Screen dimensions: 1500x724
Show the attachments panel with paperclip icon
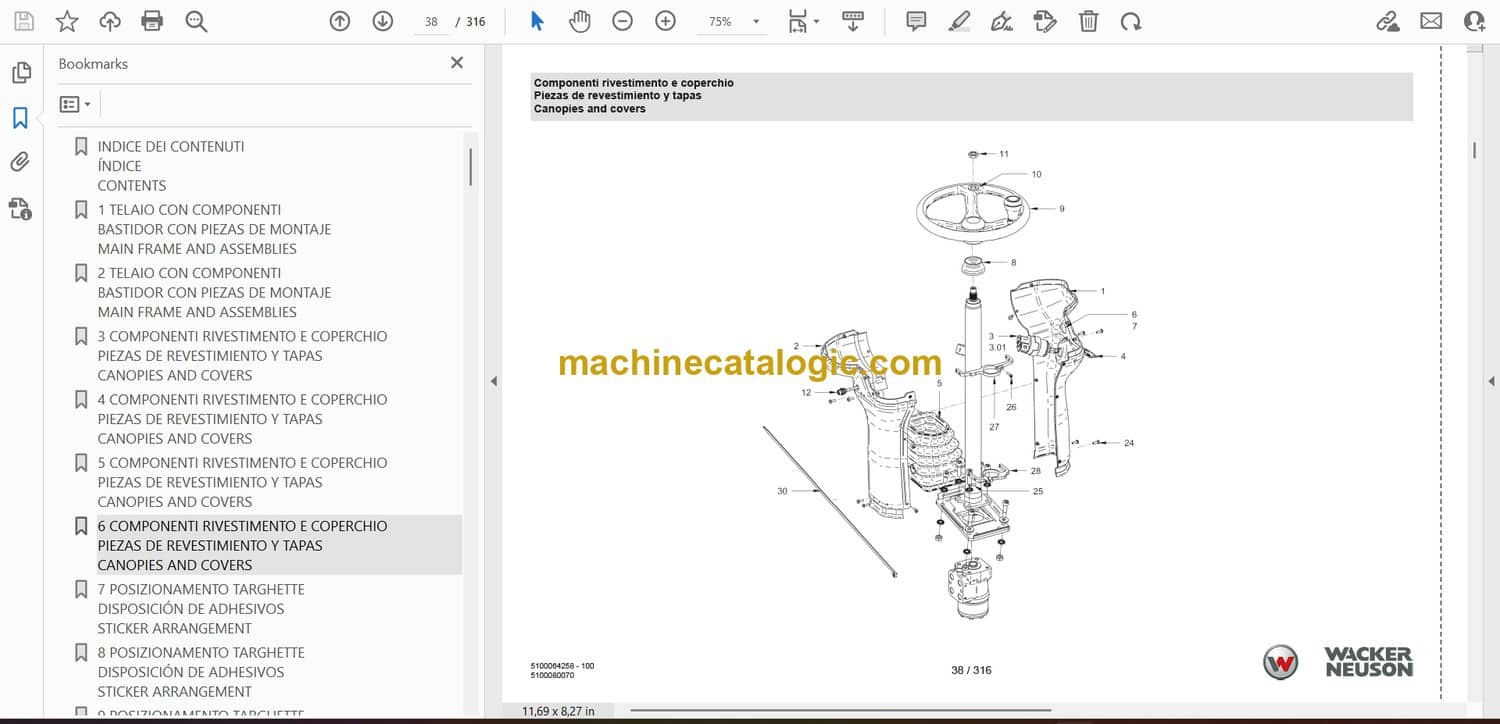(x=20, y=162)
